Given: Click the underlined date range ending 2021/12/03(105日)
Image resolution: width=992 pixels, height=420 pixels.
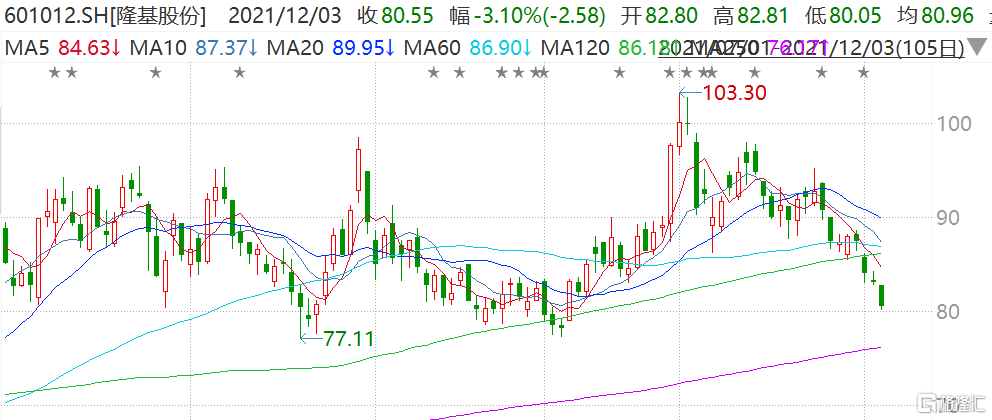Looking at the screenshot, I should [812, 47].
